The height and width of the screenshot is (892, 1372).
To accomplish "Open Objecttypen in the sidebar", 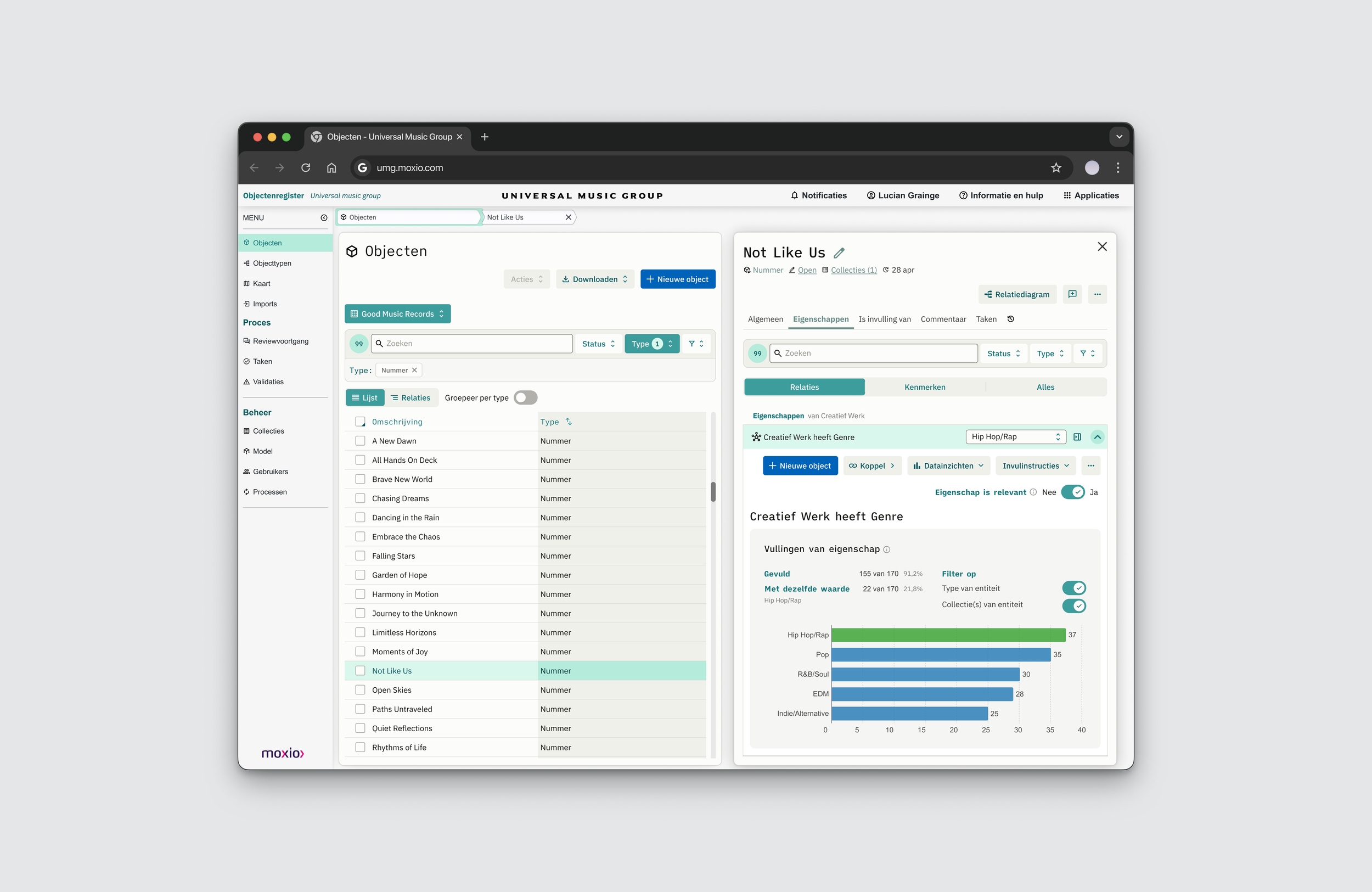I will pyautogui.click(x=272, y=263).
